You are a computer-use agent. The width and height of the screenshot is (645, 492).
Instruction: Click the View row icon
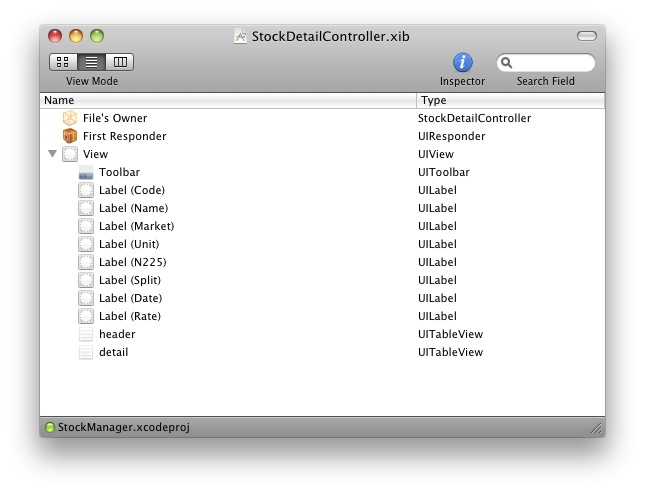(70, 154)
